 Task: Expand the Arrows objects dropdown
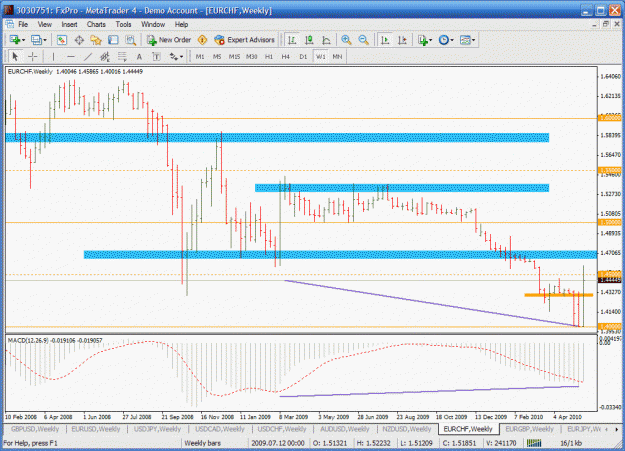[176, 57]
